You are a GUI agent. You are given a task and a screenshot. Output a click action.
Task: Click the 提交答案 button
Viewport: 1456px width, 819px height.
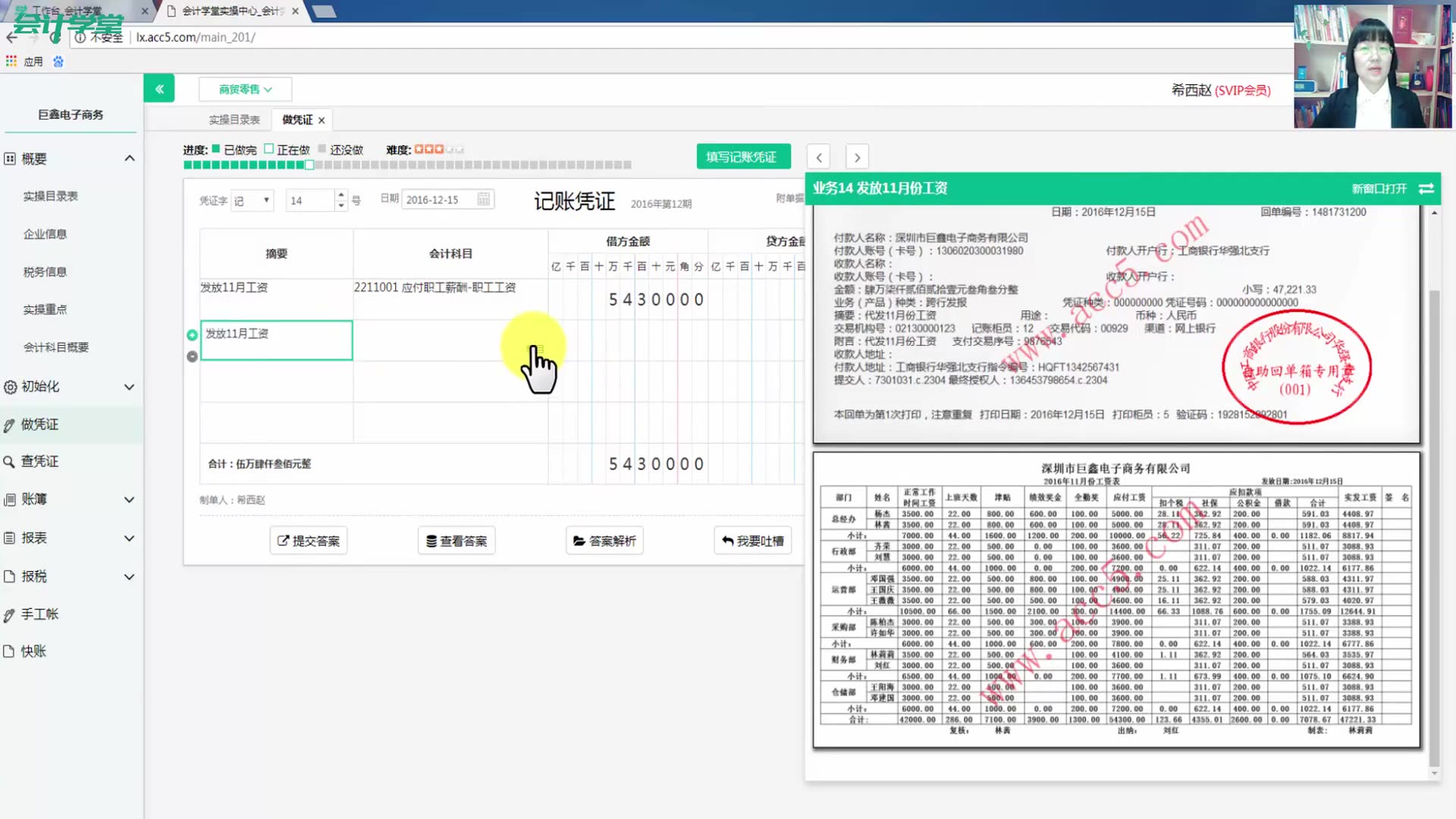(309, 541)
